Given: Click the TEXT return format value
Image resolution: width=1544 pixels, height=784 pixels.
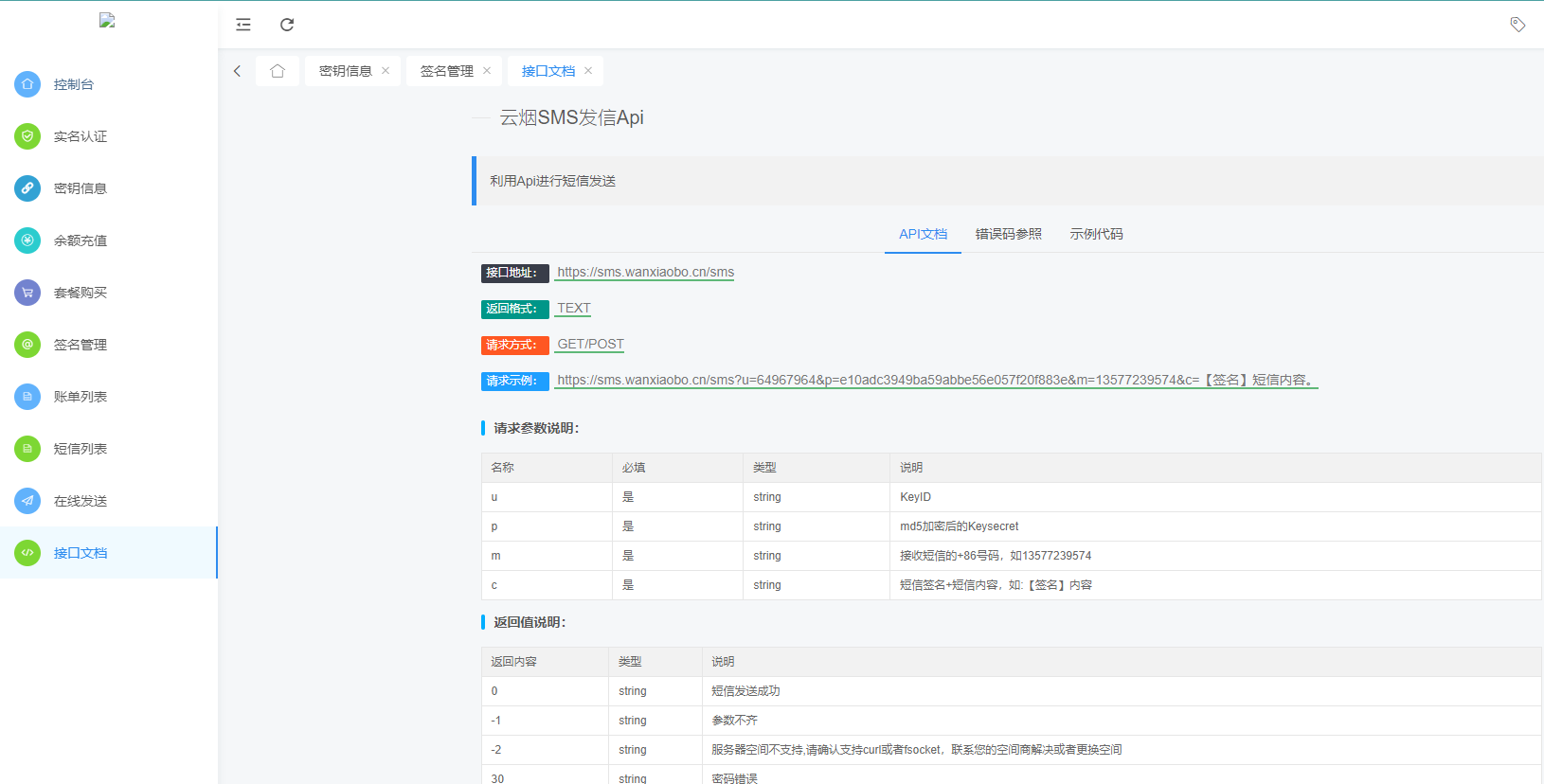Looking at the screenshot, I should point(573,308).
